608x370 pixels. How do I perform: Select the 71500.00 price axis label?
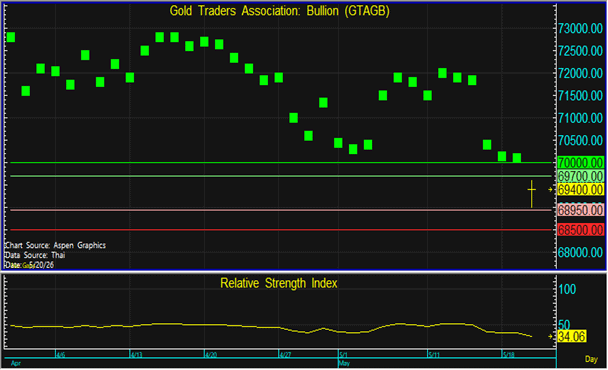pos(580,95)
